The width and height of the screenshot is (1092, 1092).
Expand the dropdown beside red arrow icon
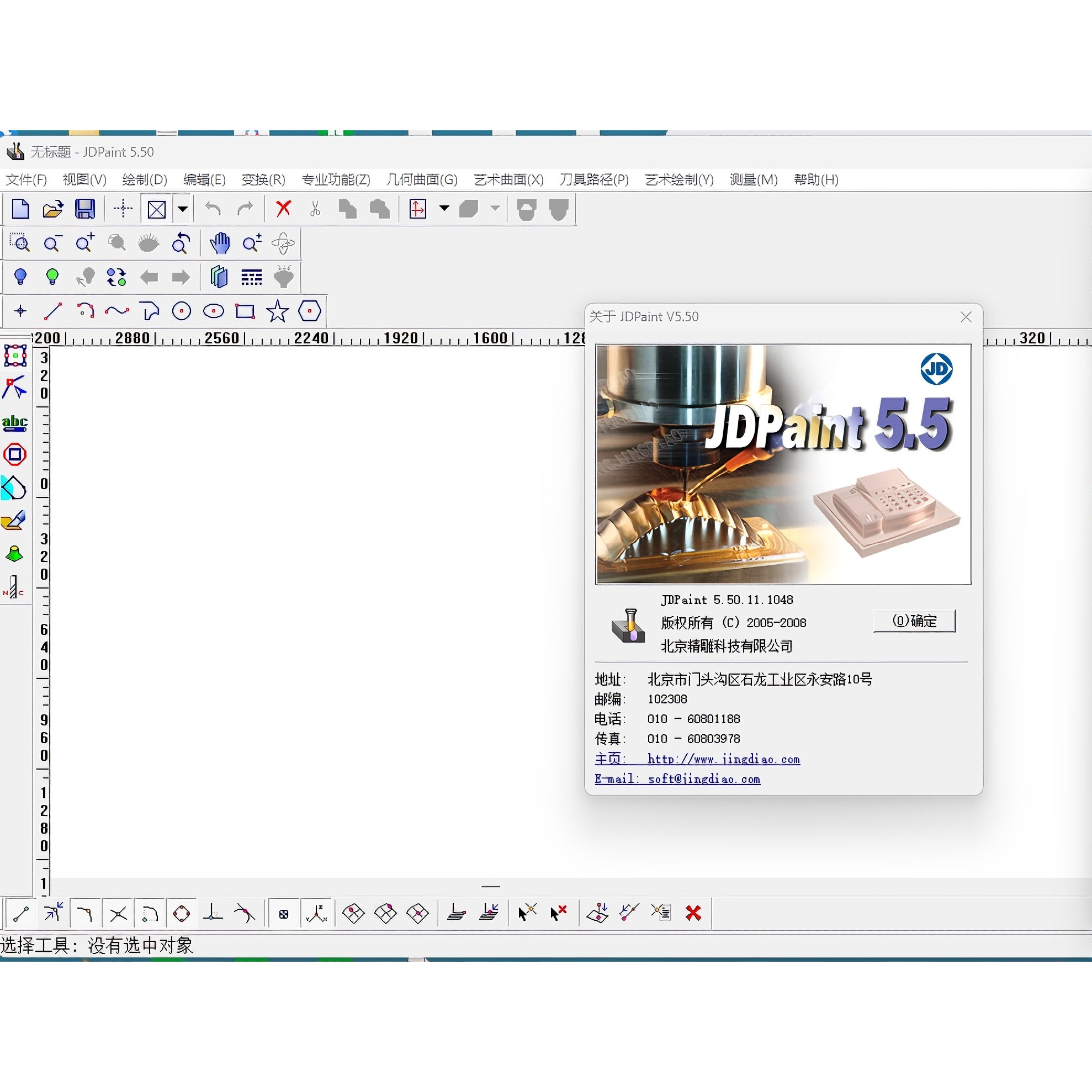pyautogui.click(x=444, y=209)
